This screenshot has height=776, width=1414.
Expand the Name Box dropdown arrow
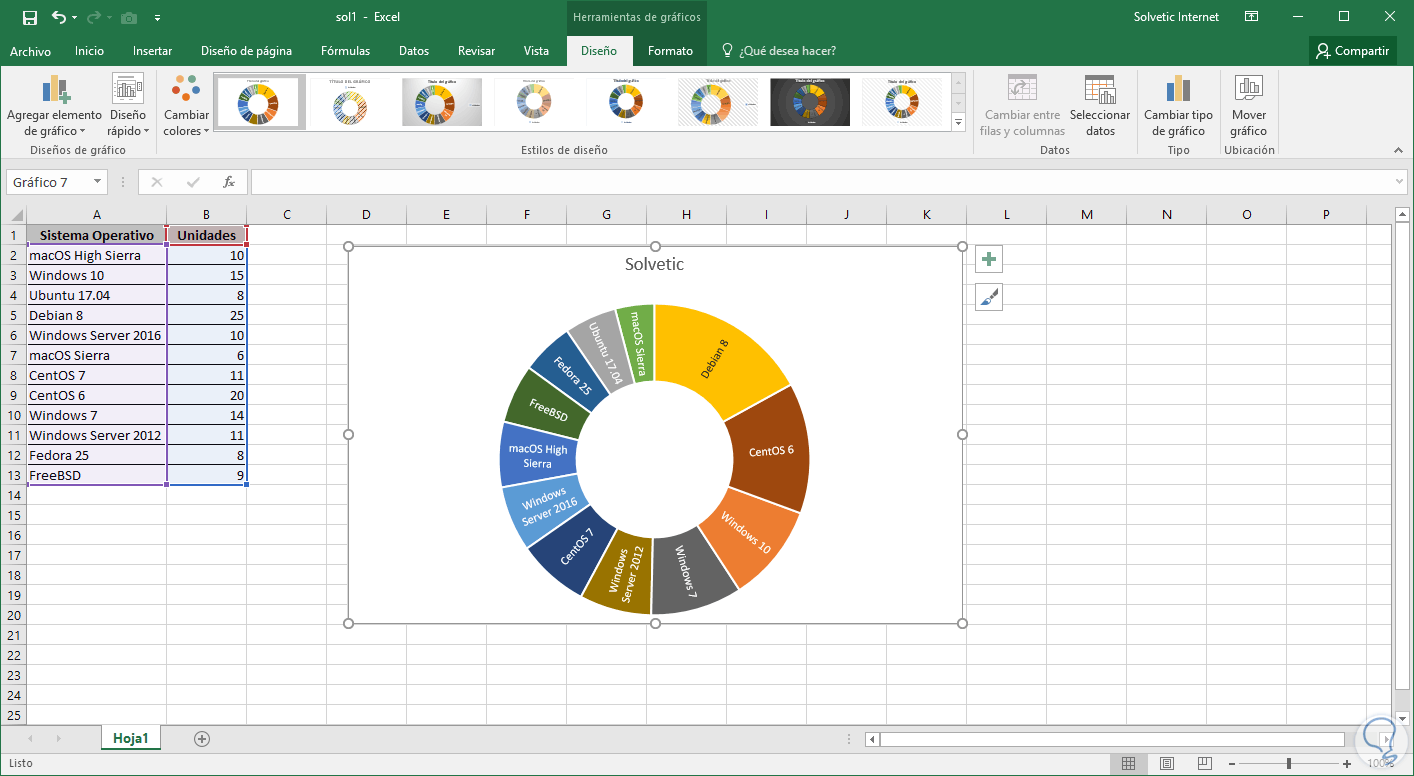coord(97,182)
